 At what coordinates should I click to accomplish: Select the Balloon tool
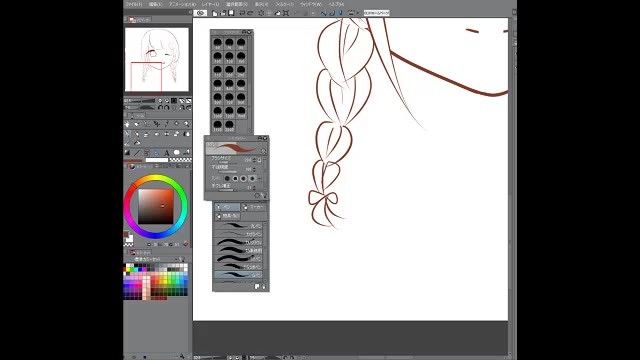coord(177,153)
